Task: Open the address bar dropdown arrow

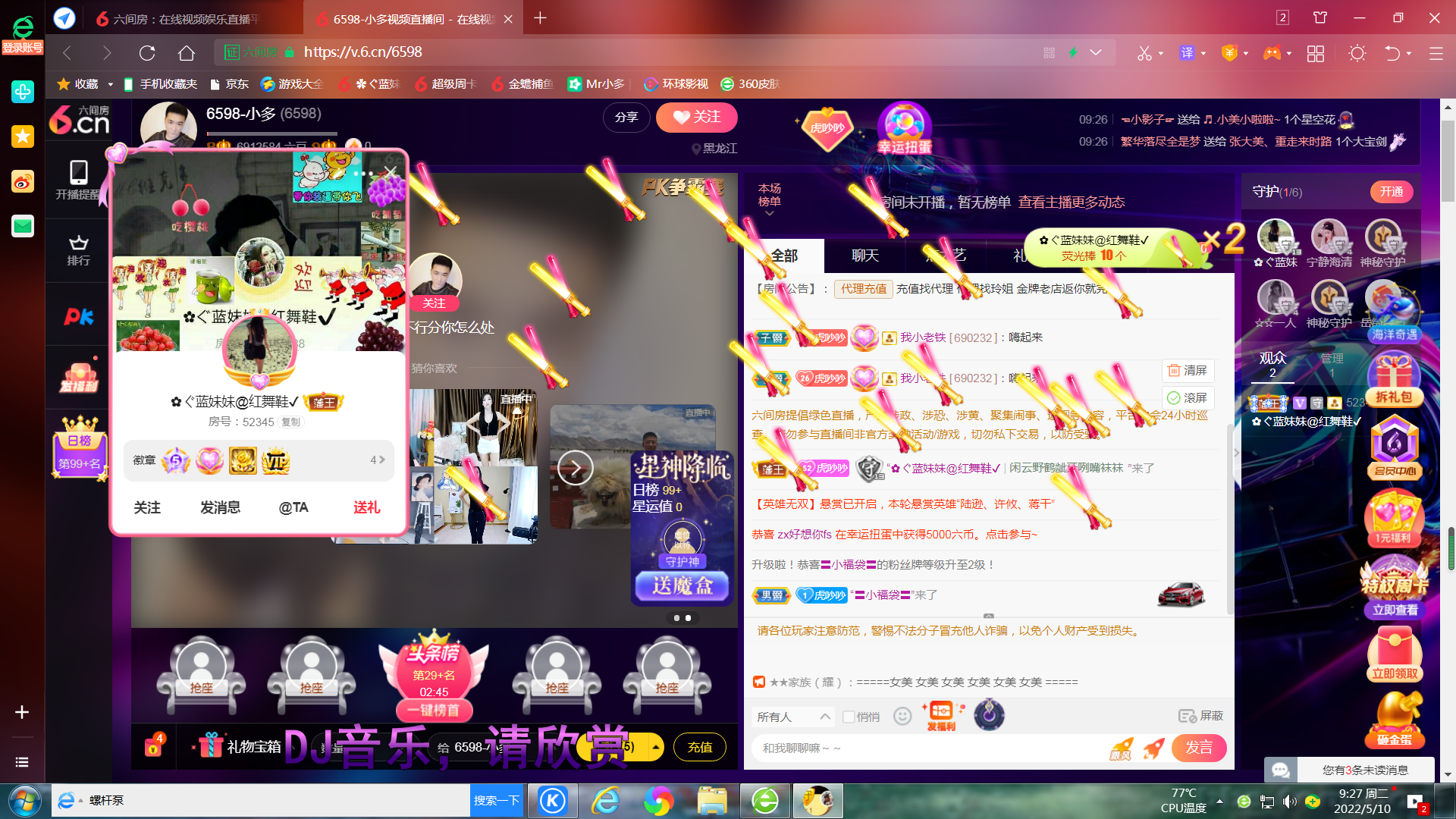Action: pos(1096,52)
